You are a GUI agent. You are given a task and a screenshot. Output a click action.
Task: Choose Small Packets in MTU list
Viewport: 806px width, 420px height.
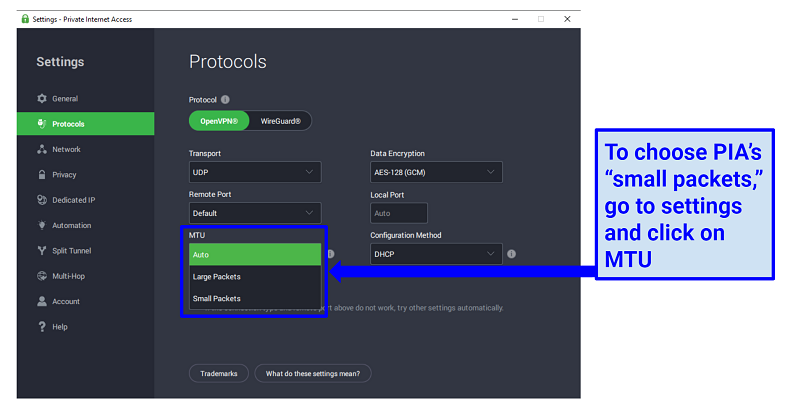coord(255,298)
